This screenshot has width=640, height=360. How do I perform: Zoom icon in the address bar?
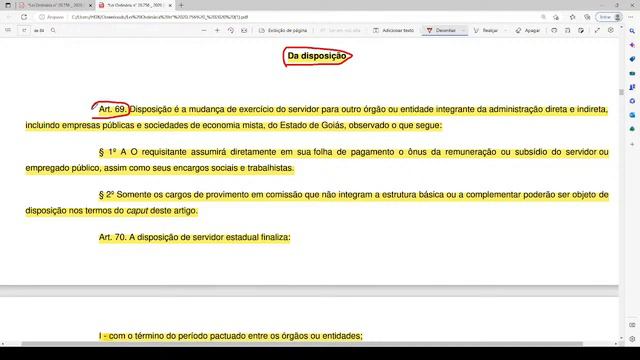543,17
